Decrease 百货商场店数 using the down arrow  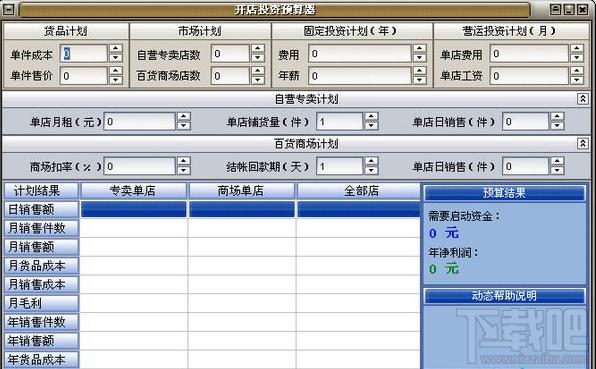click(x=258, y=80)
